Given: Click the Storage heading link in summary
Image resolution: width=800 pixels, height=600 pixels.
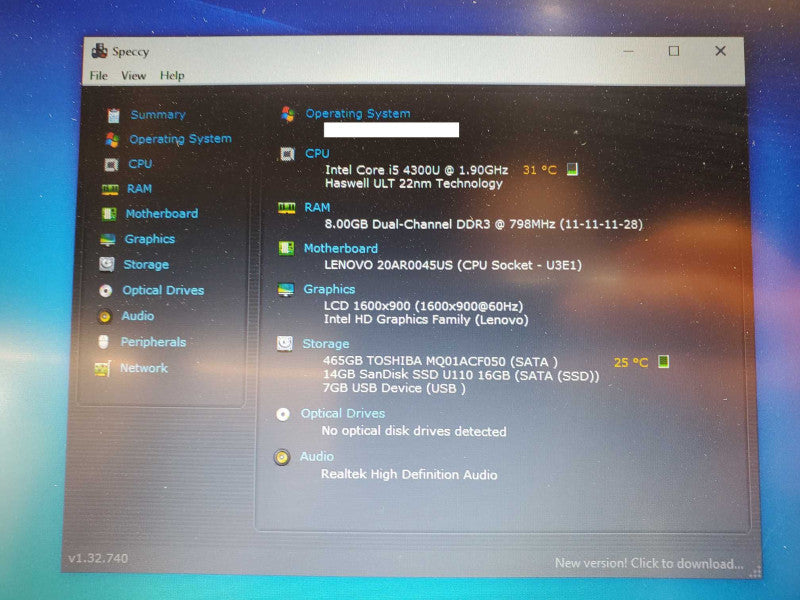Looking at the screenshot, I should pos(326,344).
